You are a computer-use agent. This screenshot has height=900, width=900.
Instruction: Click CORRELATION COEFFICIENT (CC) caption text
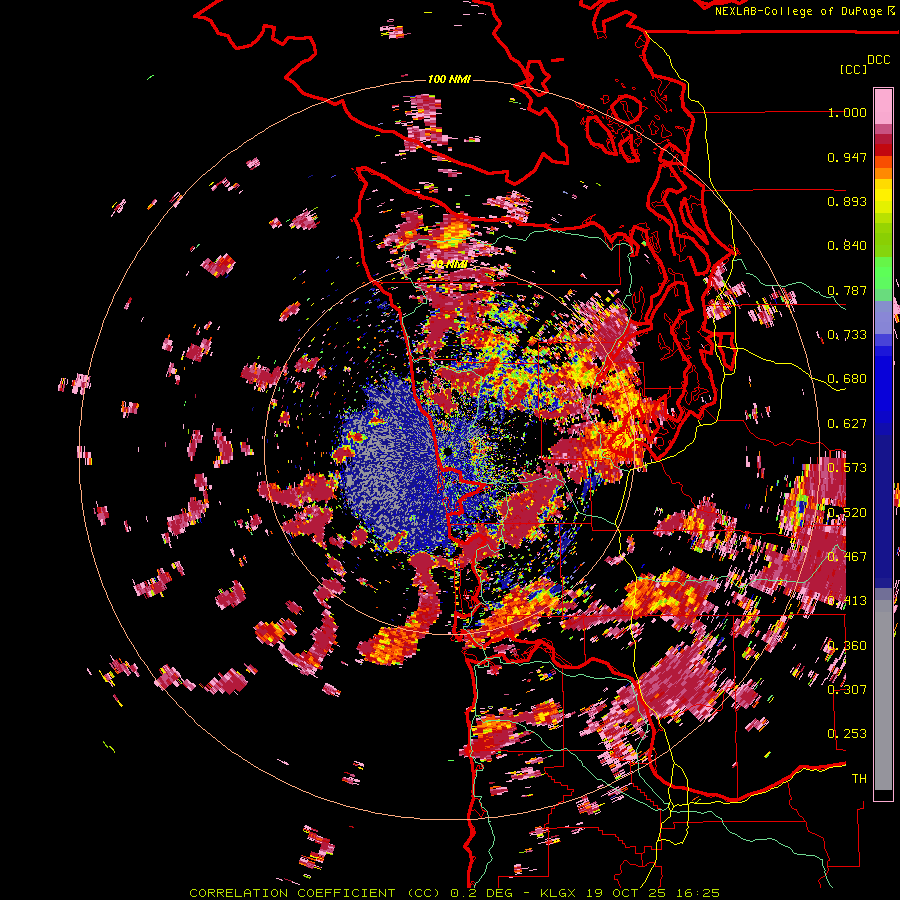pyautogui.click(x=315, y=893)
